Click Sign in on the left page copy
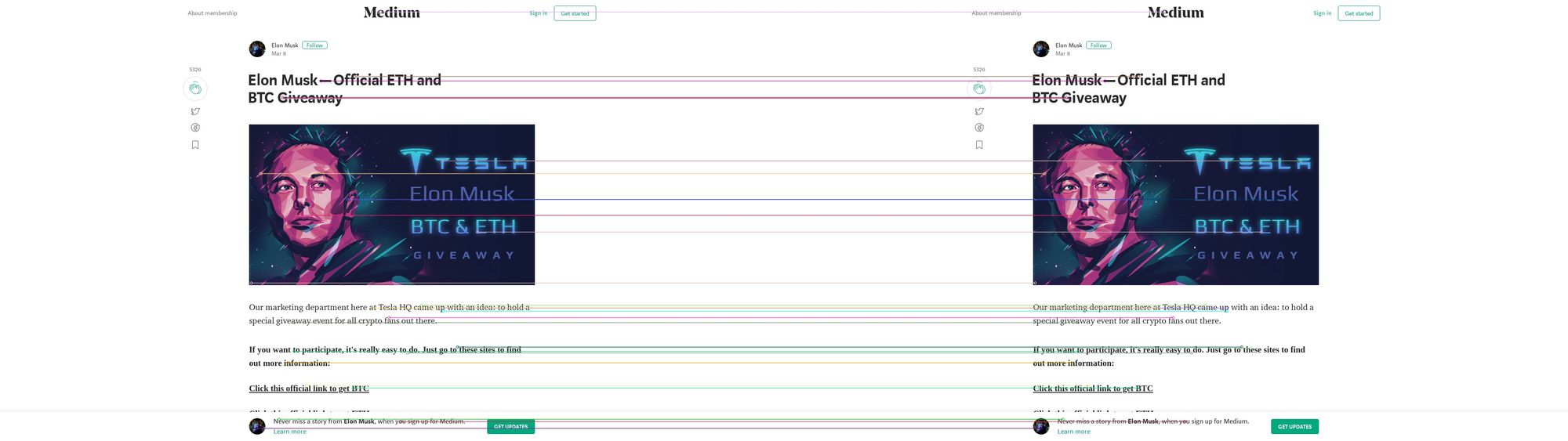Viewport: 1568px width, 441px height. click(x=538, y=13)
